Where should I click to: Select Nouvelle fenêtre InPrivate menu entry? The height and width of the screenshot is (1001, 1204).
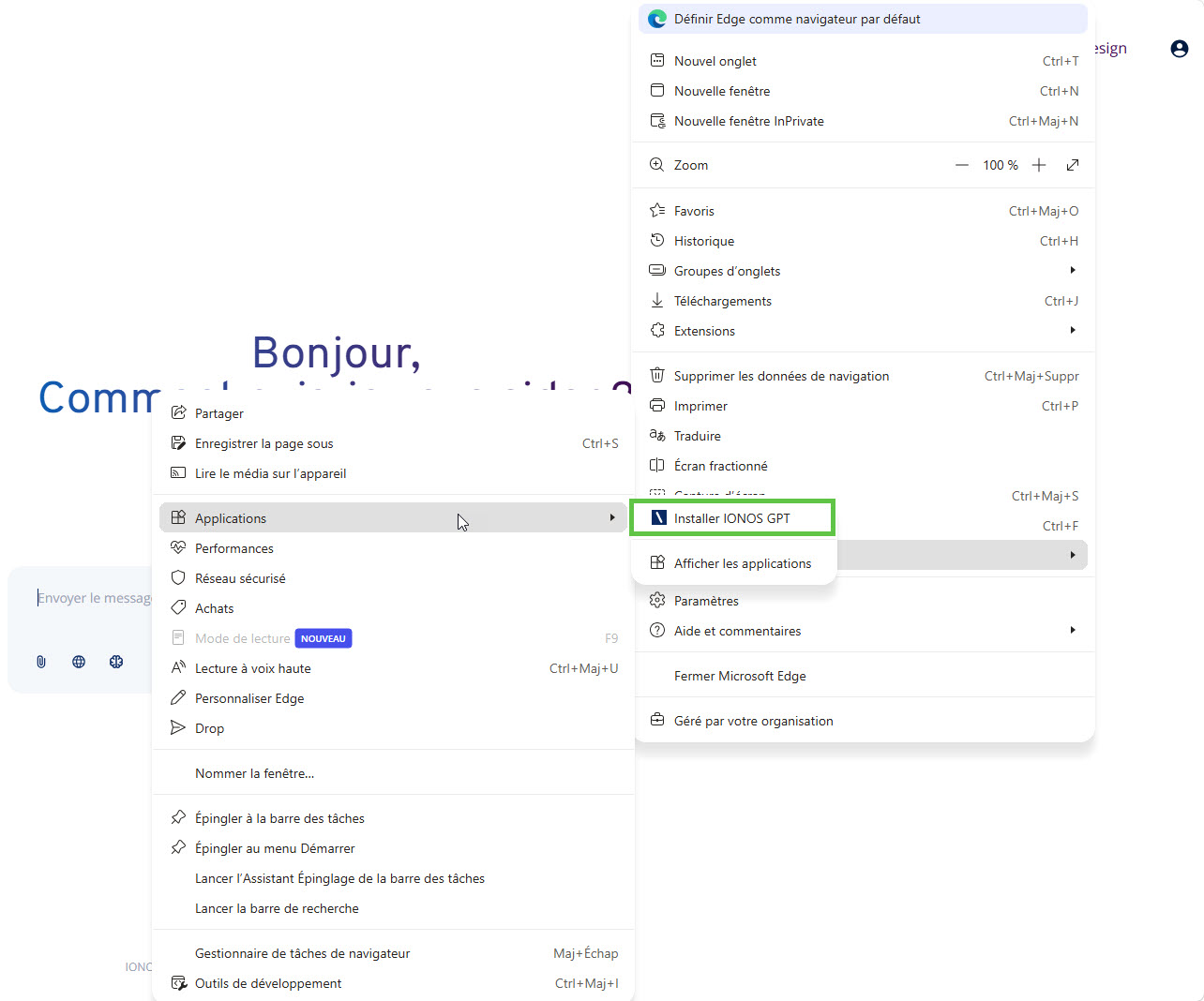[x=863, y=121]
